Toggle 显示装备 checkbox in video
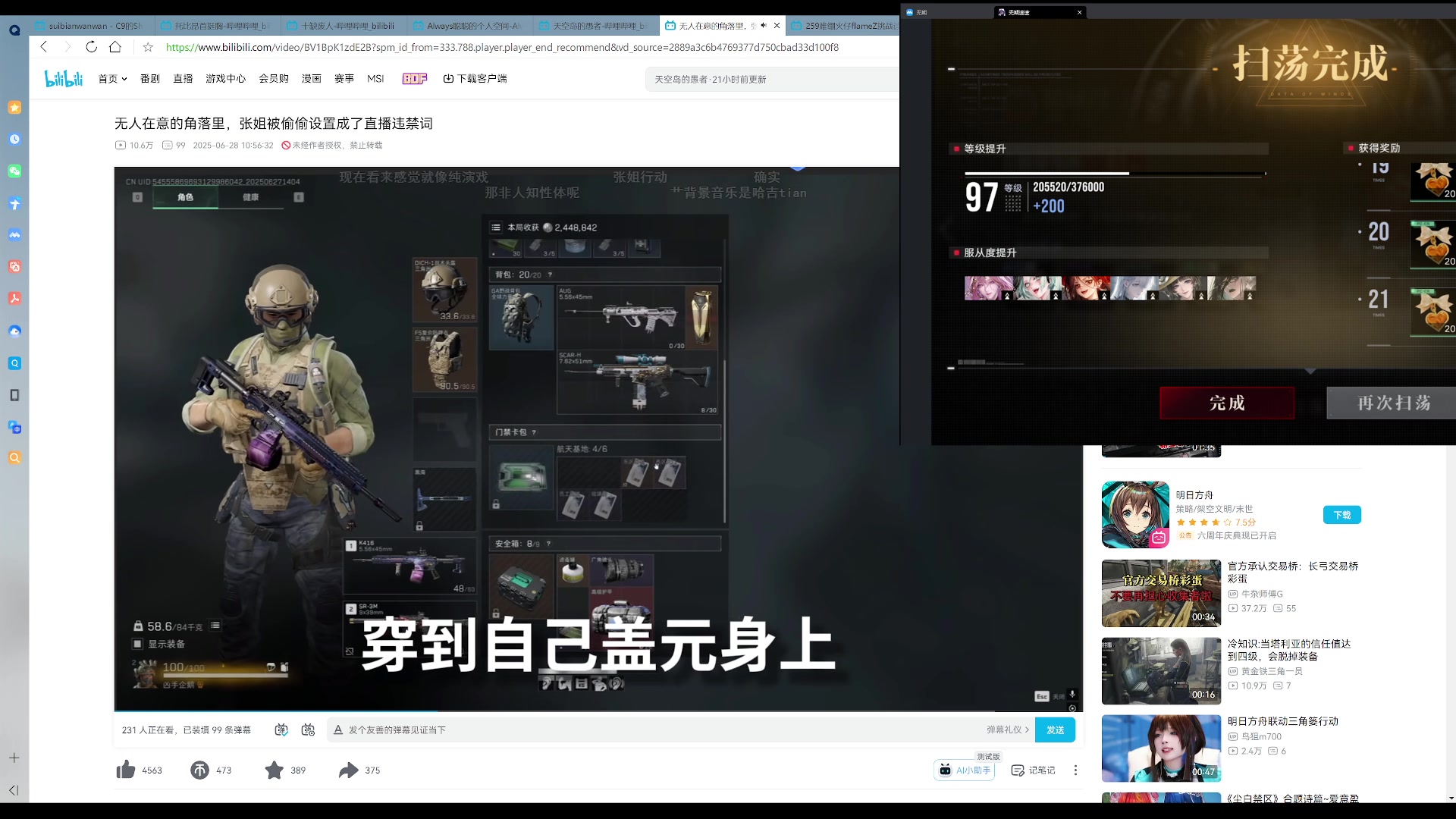 click(x=138, y=644)
